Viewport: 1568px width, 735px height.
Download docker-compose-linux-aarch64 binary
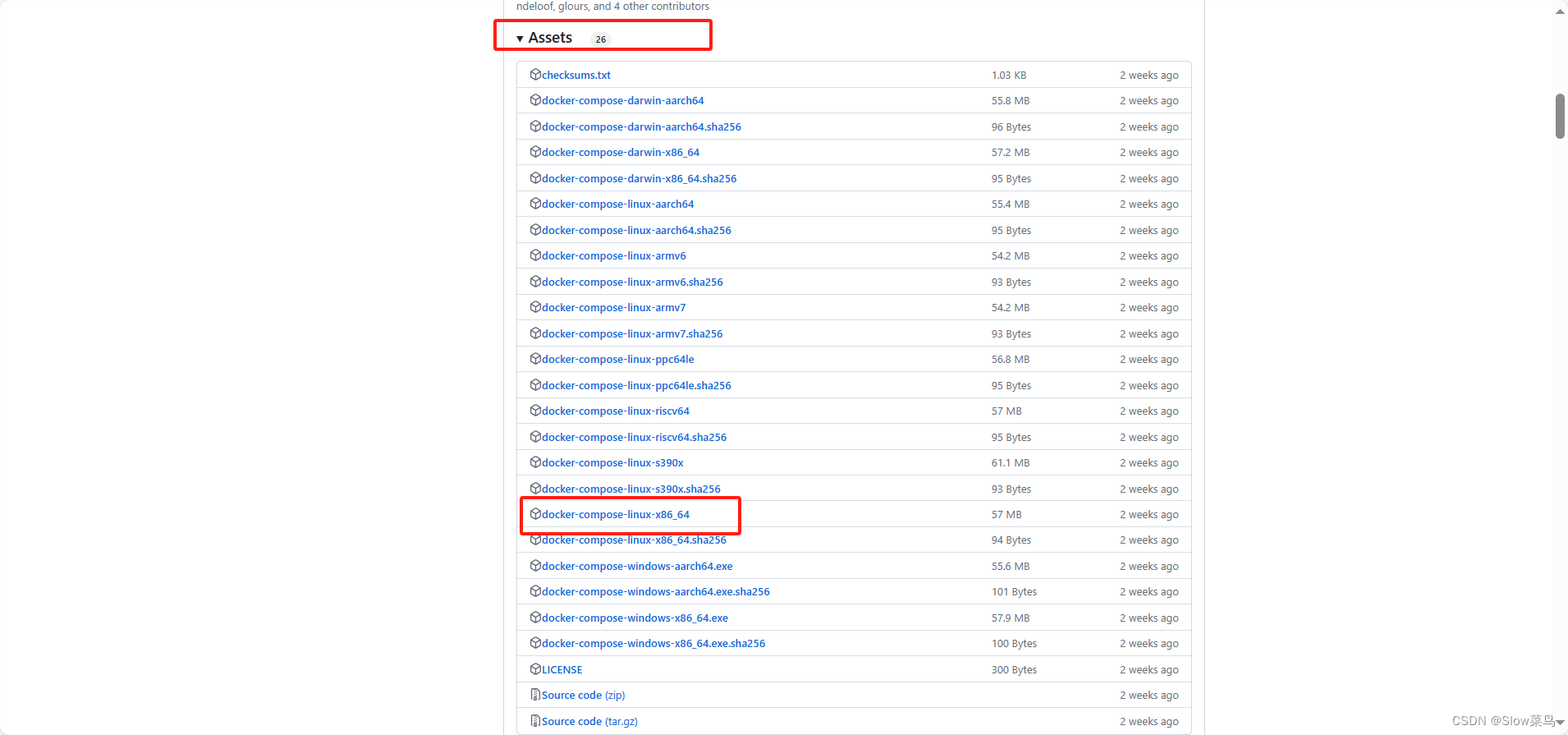[x=617, y=204]
